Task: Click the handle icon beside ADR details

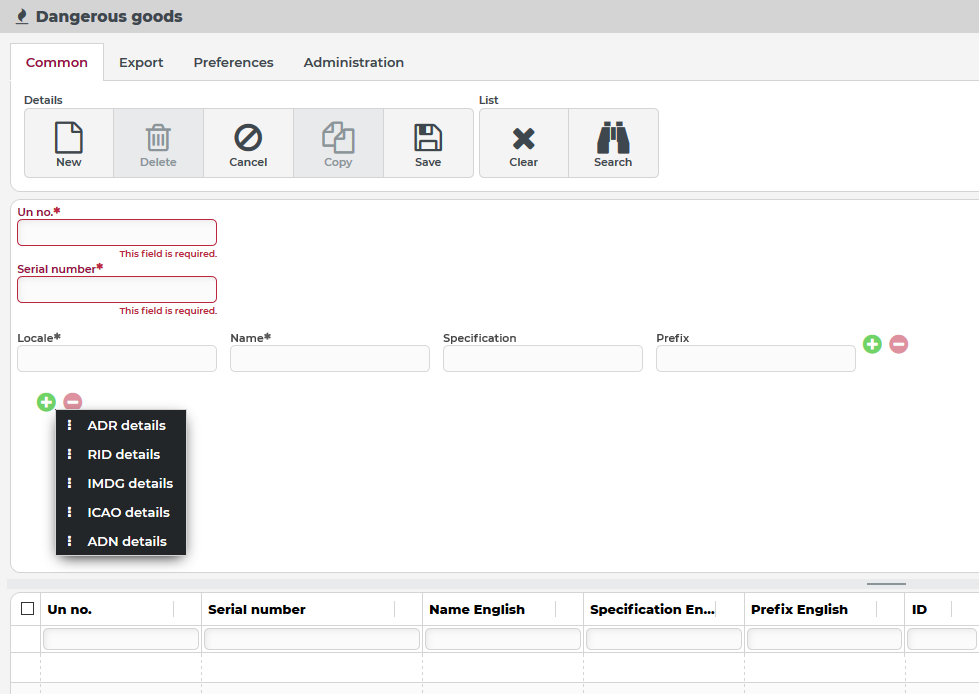Action: point(69,425)
